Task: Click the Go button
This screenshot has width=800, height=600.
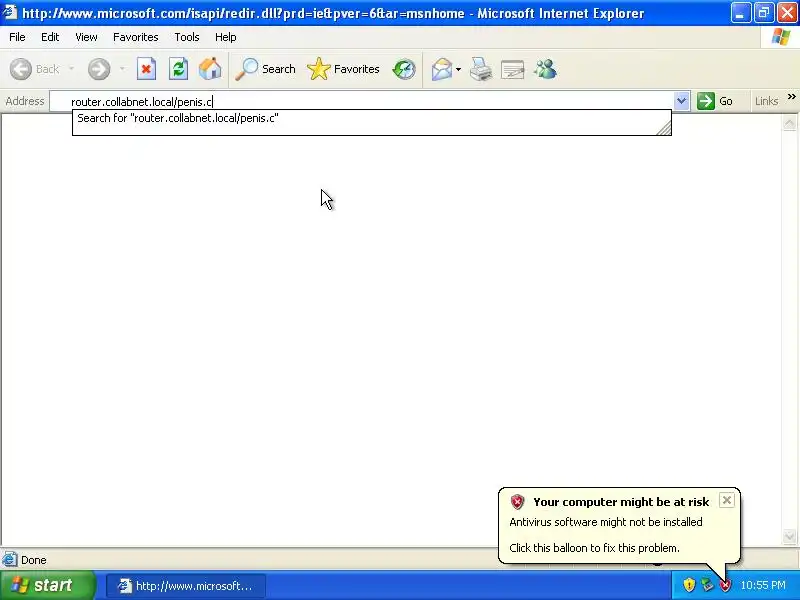Action: click(x=715, y=101)
